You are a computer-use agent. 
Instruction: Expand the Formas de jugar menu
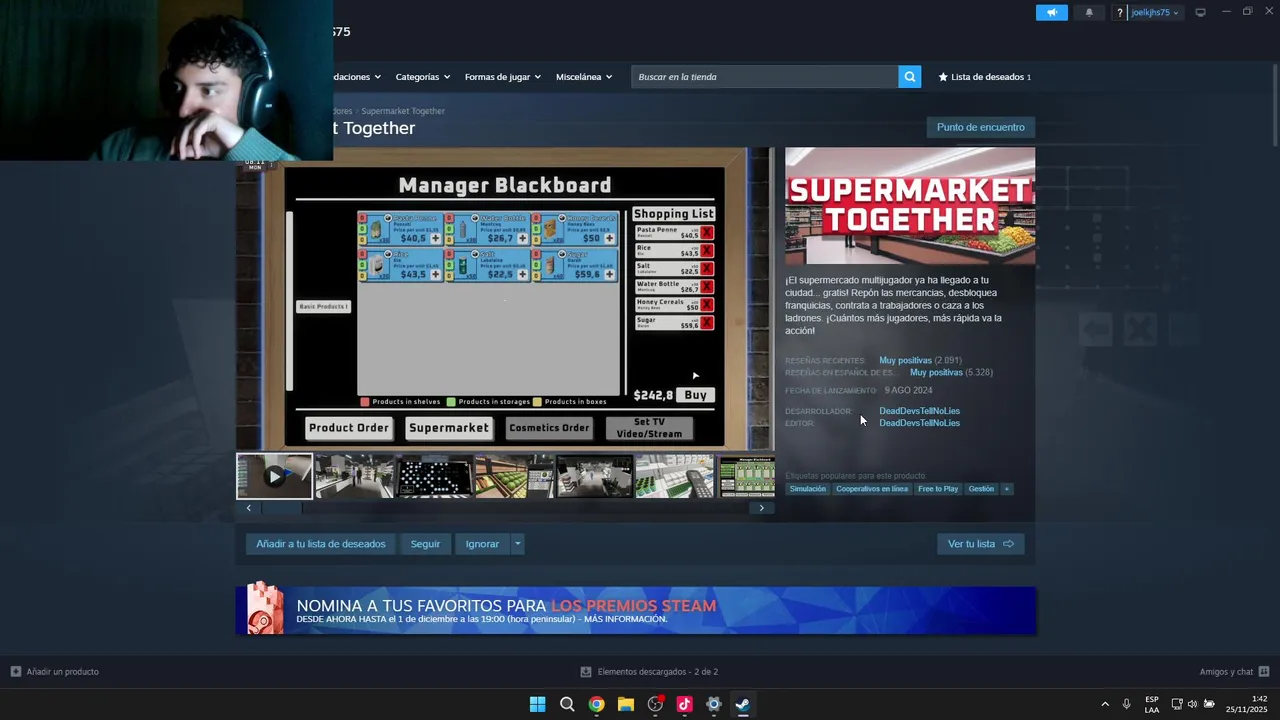(502, 77)
